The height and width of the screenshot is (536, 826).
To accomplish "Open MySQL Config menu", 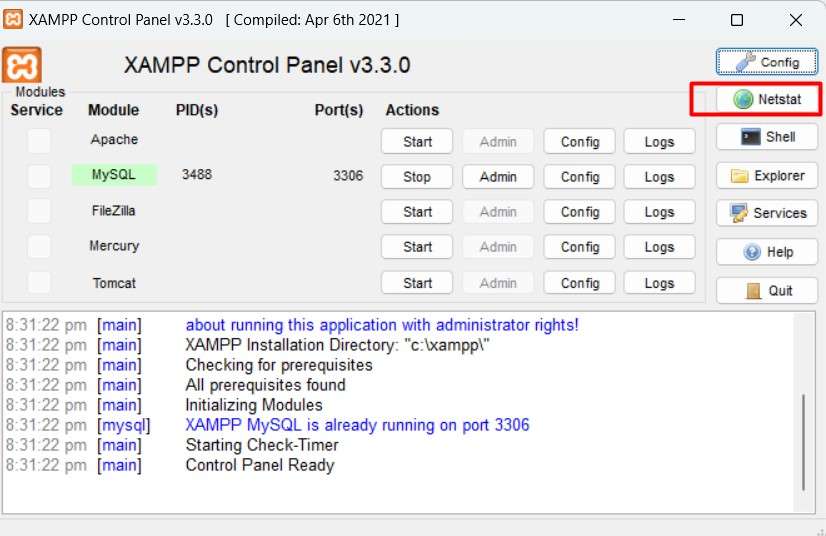I will pos(579,177).
